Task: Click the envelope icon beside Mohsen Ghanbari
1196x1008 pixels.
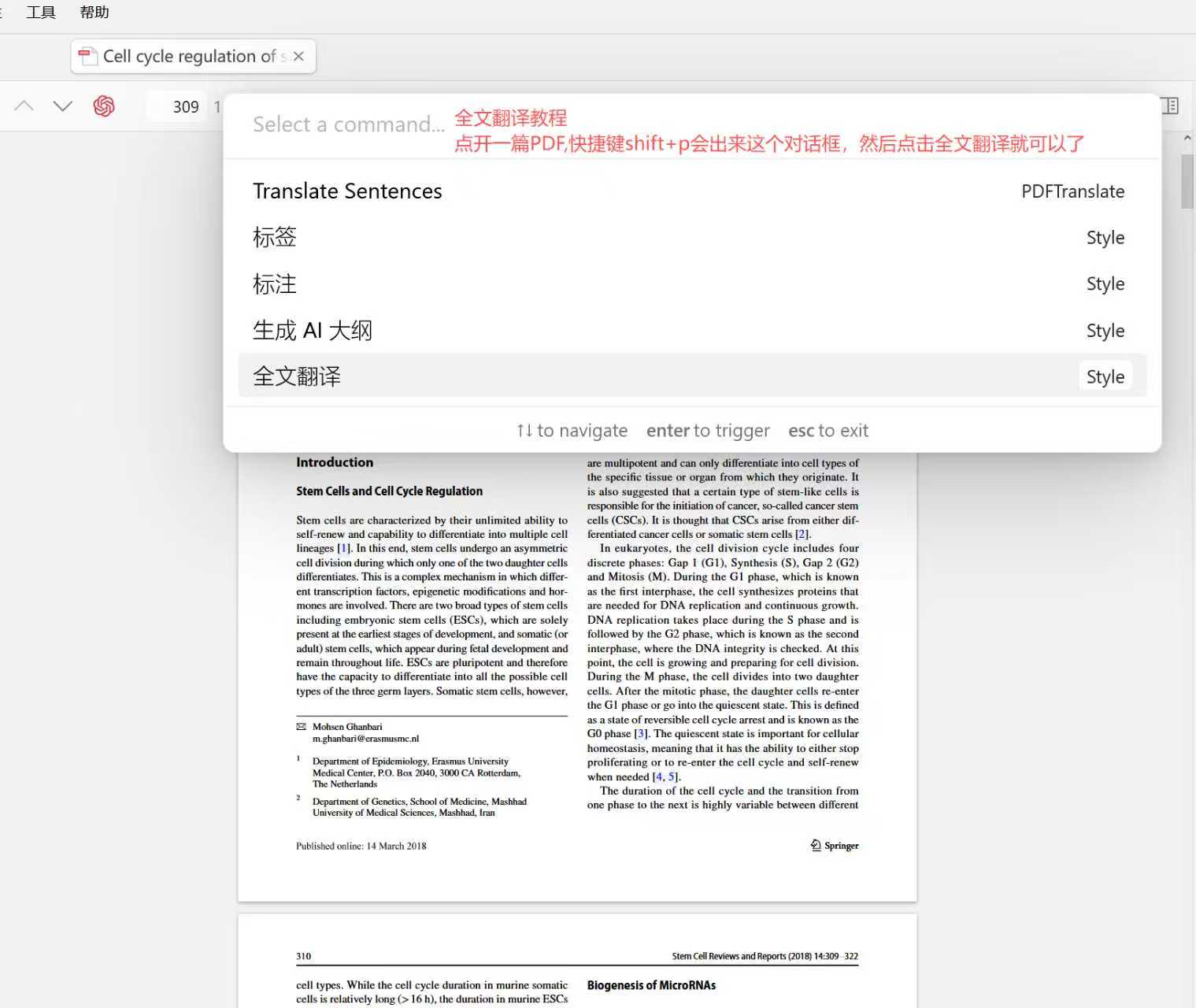Action: tap(301, 727)
